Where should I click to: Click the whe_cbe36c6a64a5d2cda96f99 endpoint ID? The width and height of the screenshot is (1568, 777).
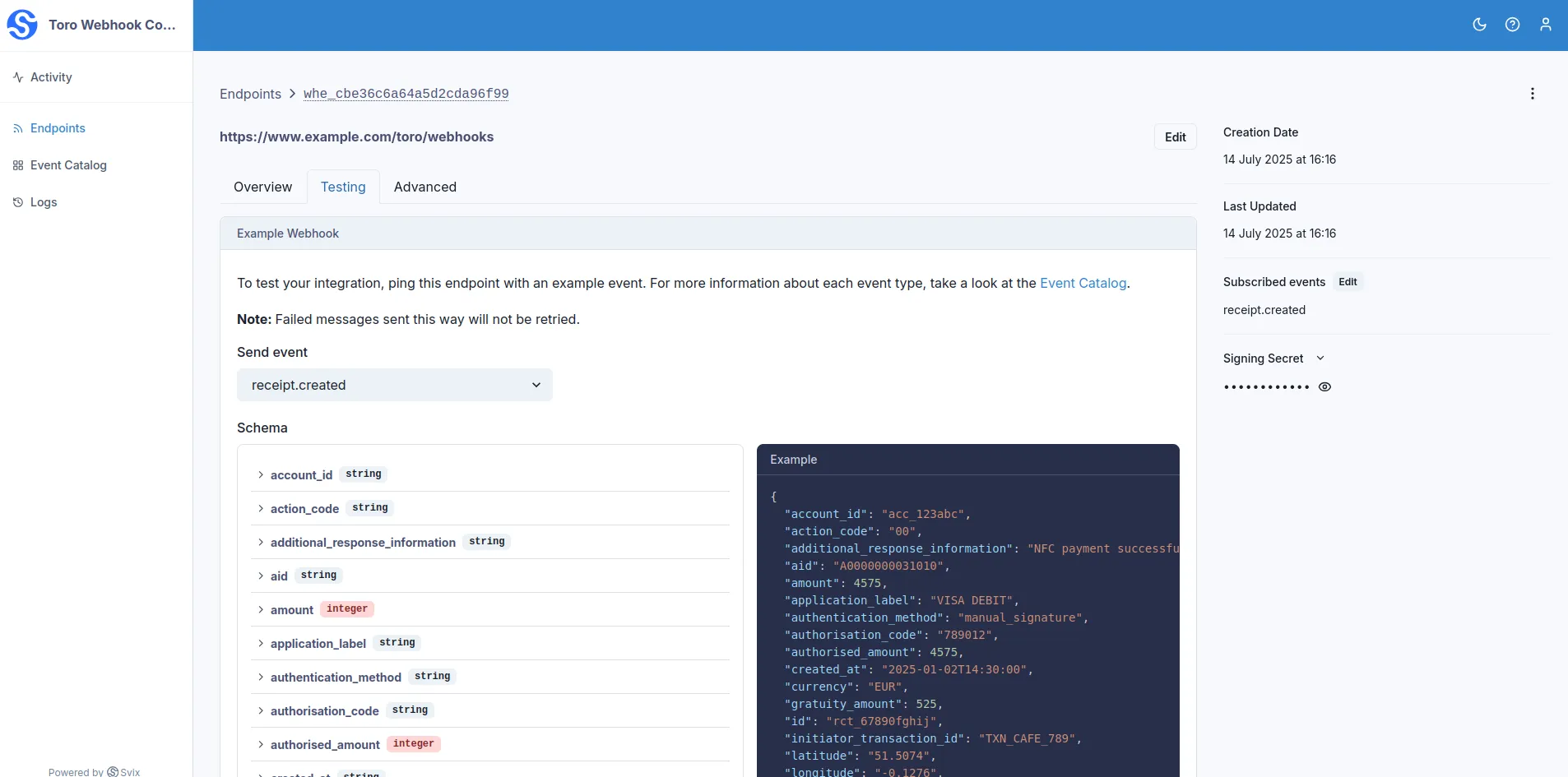[406, 94]
